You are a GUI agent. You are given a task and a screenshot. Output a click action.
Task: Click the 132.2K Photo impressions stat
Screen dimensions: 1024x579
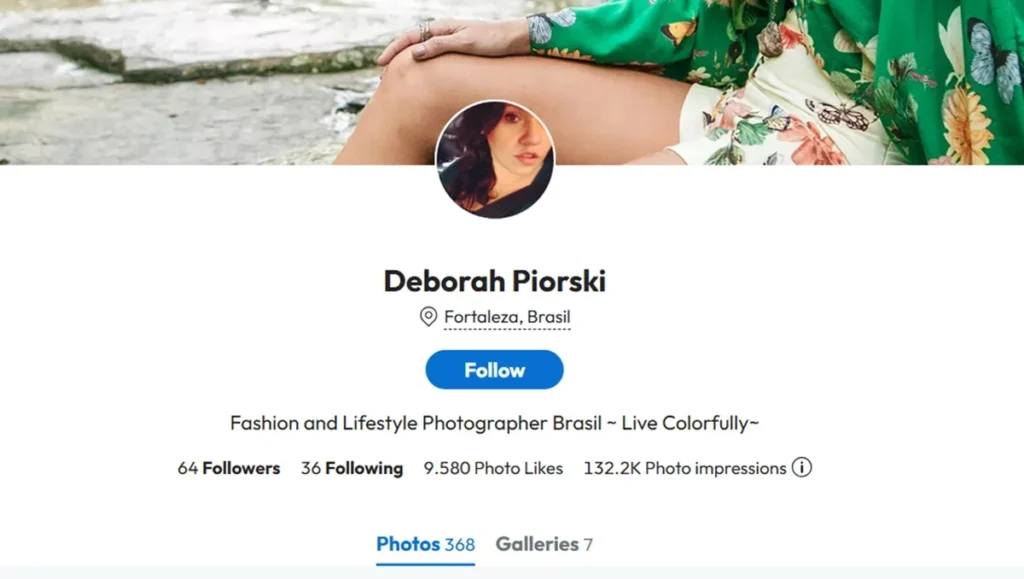tap(685, 468)
